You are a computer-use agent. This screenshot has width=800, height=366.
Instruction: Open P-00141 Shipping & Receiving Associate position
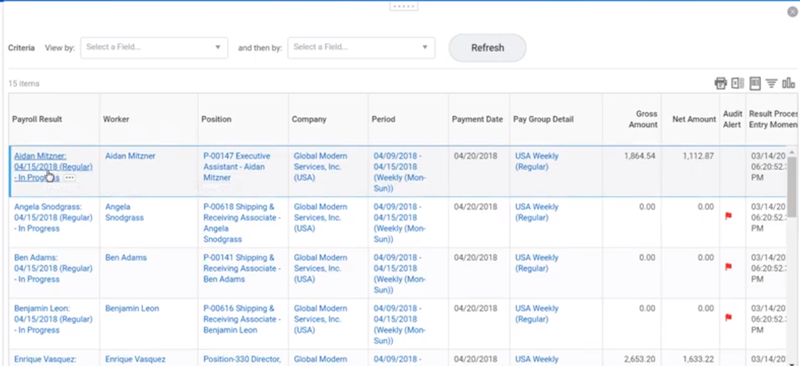(242, 269)
